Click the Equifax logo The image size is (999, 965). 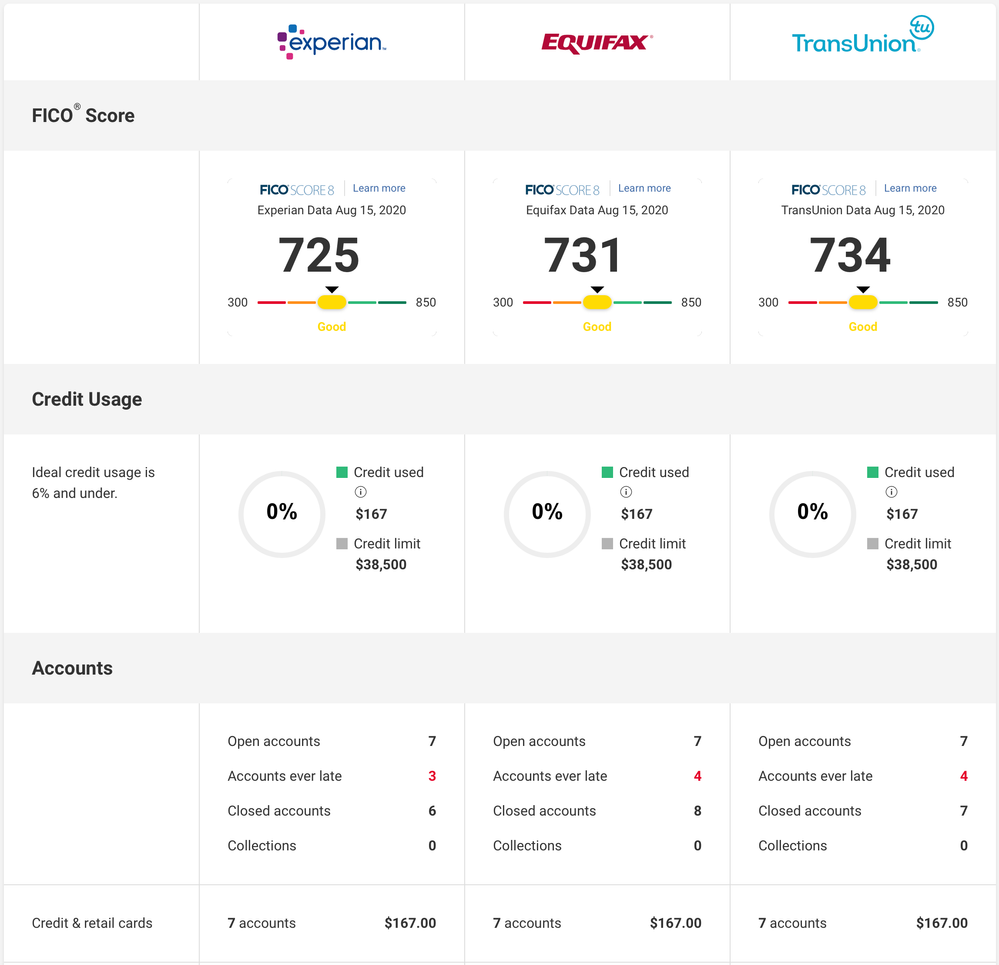(x=597, y=43)
